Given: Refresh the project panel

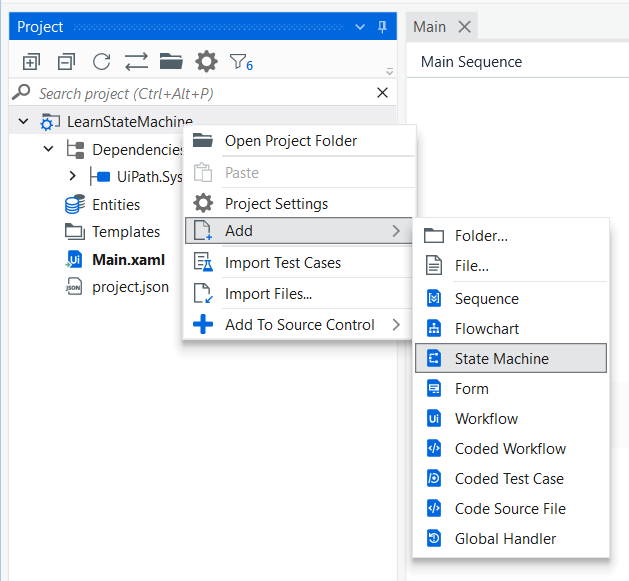Looking at the screenshot, I should pos(101,62).
